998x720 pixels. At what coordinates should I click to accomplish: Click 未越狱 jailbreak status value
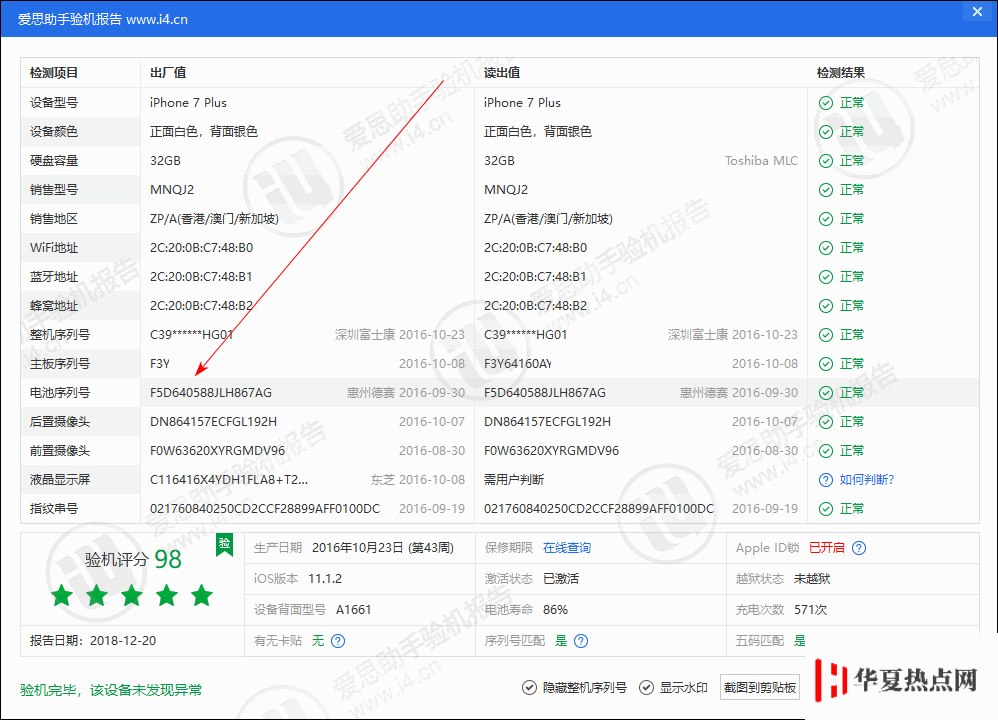click(x=812, y=579)
